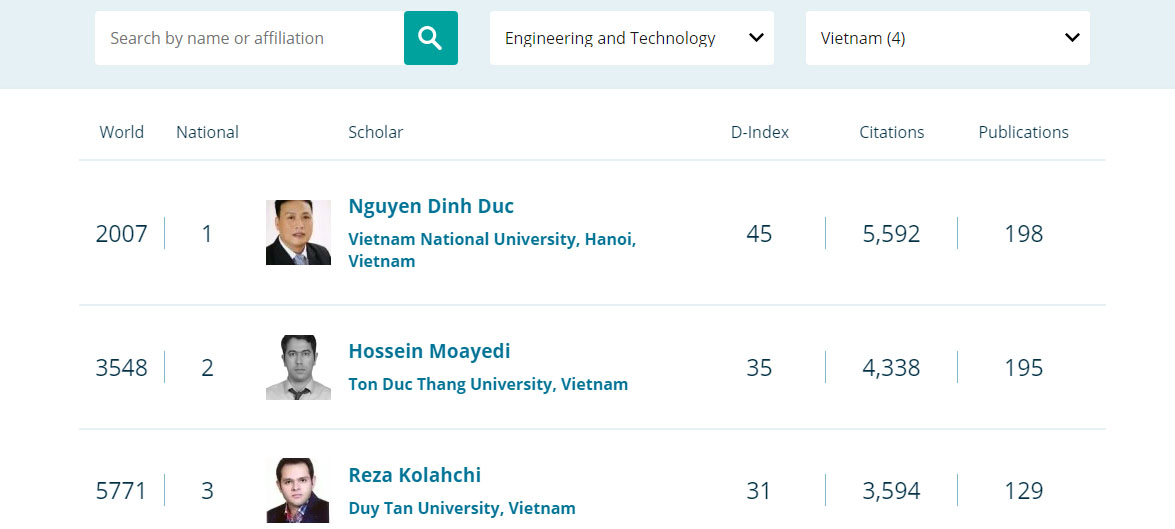Click the World rank column header
Image resolution: width=1175 pixels, height=529 pixels.
(x=122, y=132)
